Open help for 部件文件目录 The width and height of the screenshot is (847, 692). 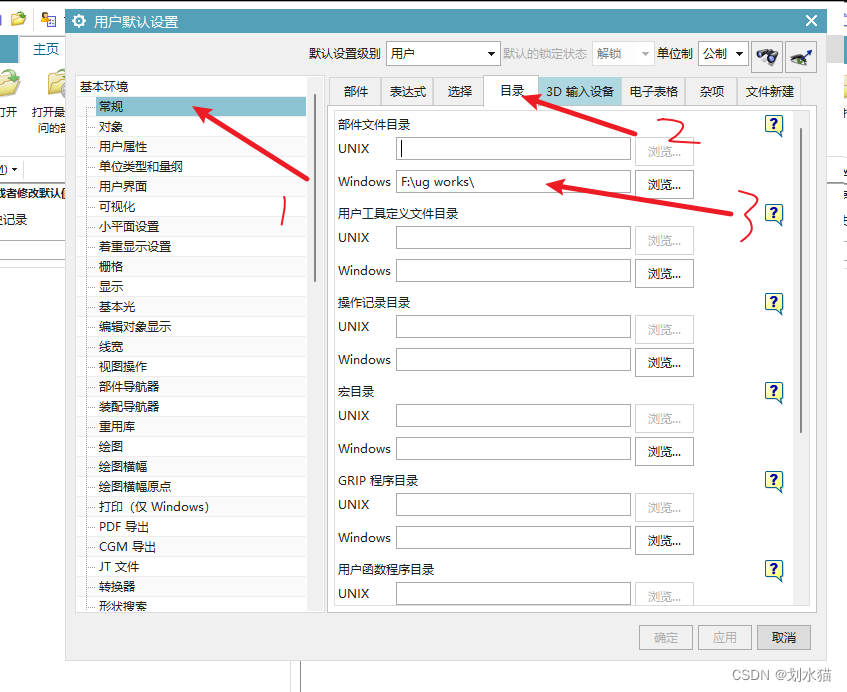[774, 125]
